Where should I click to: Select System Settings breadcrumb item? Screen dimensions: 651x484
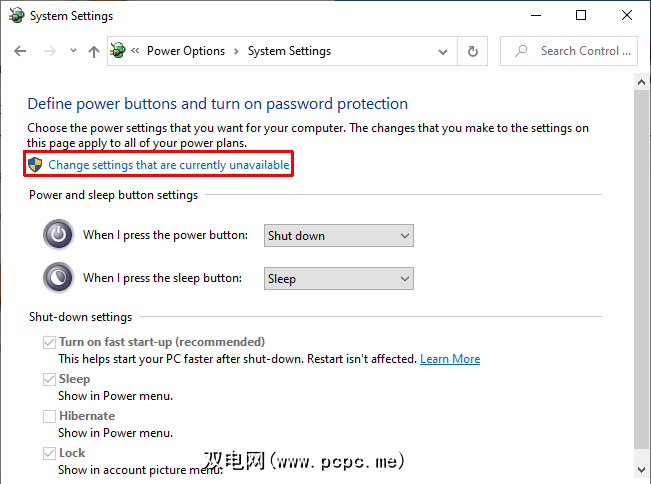click(x=289, y=51)
